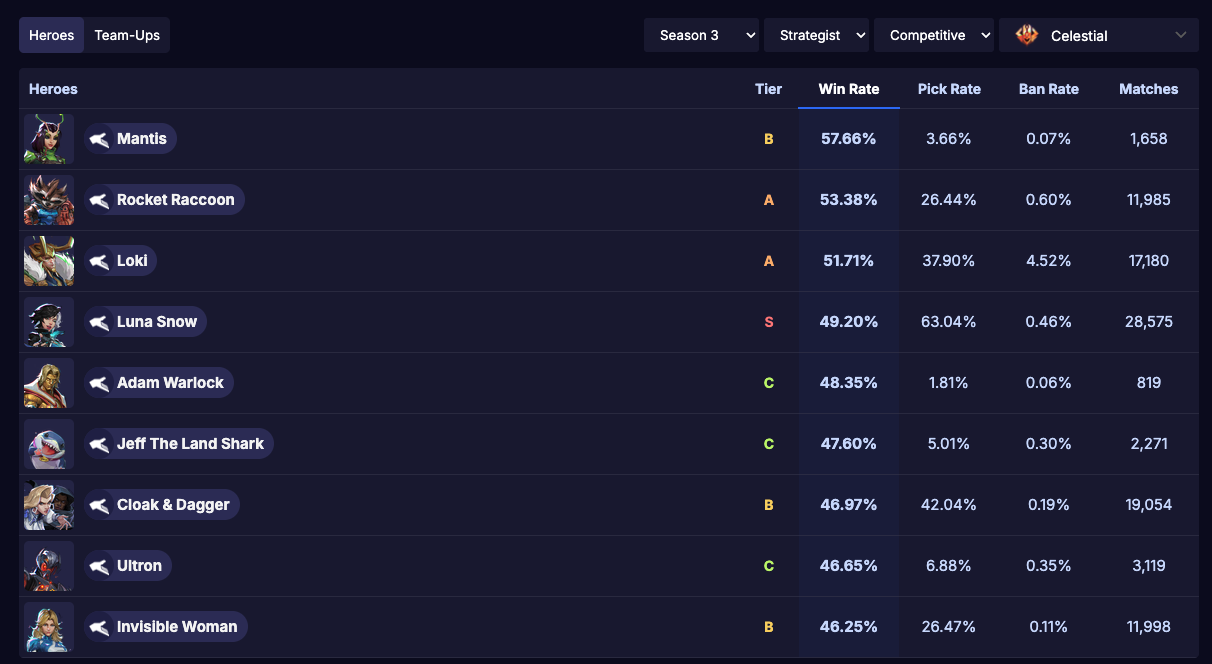Click Mantis win rate 57.66%

tap(849, 139)
